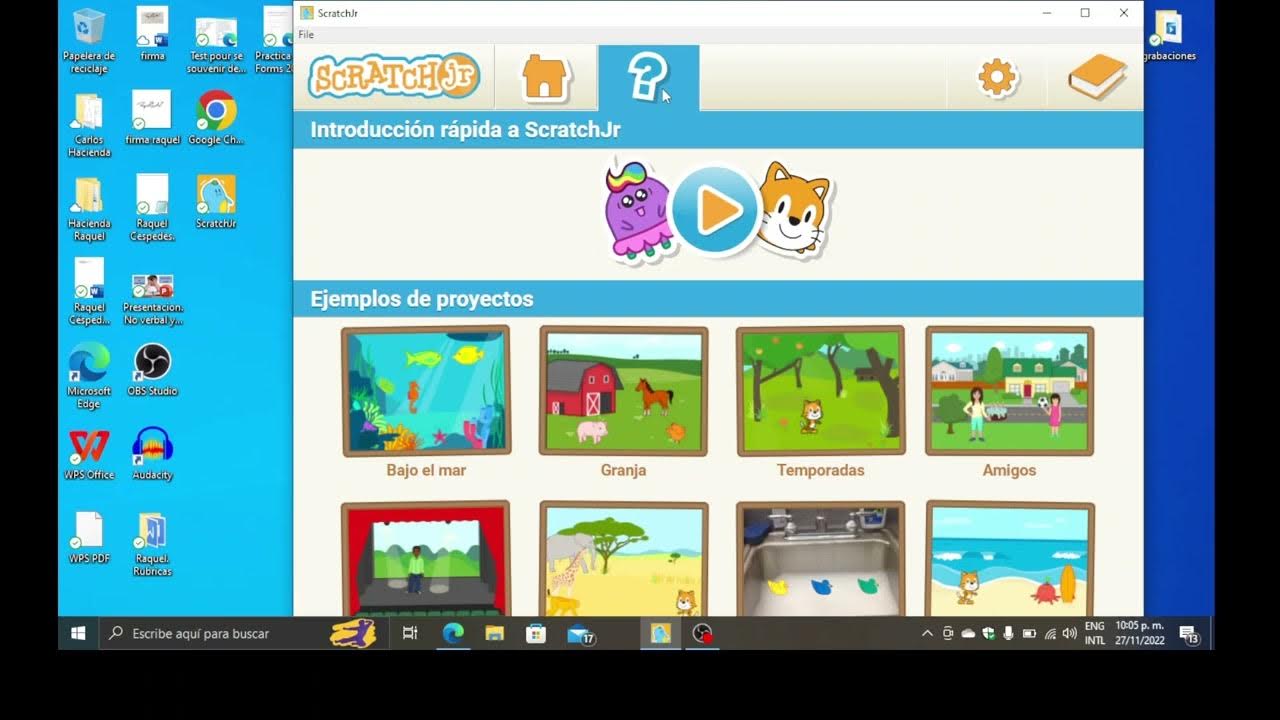This screenshot has width=1280, height=720.
Task: Select the firma Word document icon
Action: [x=152, y=34]
